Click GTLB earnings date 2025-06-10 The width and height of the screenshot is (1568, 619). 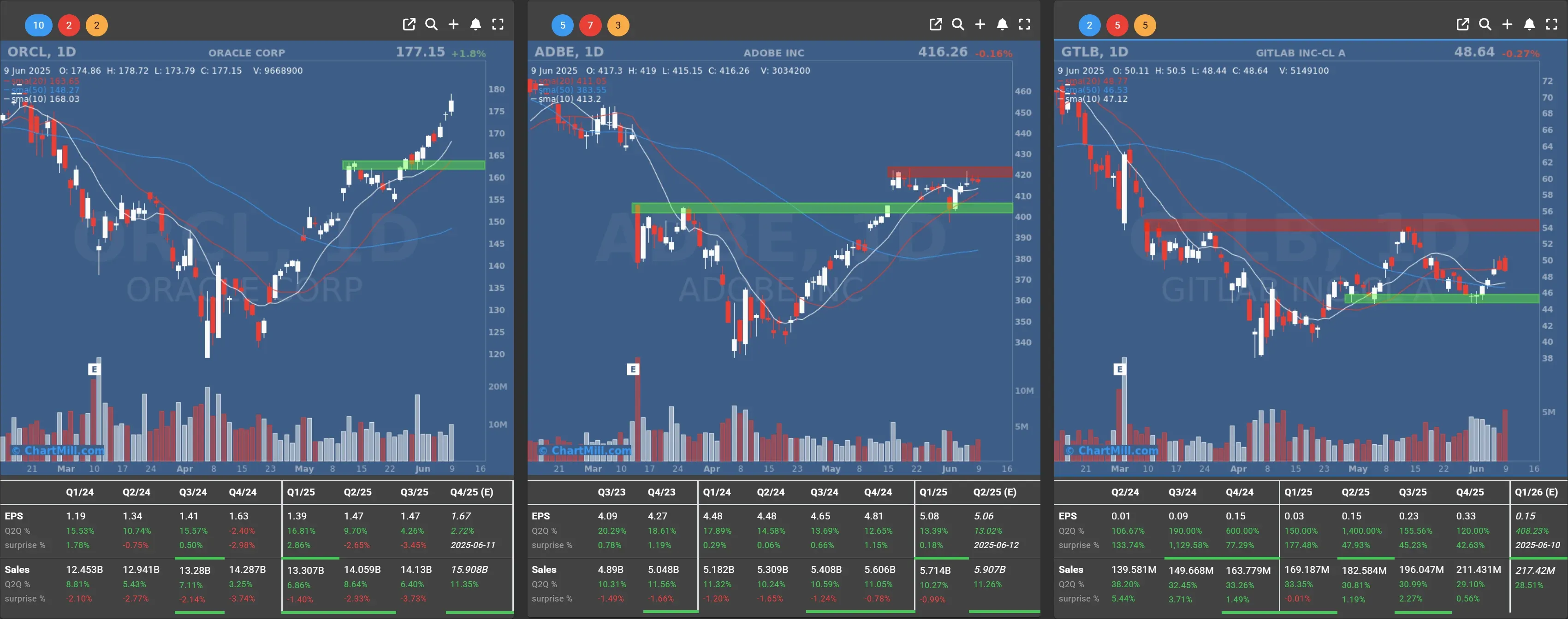tap(1538, 545)
